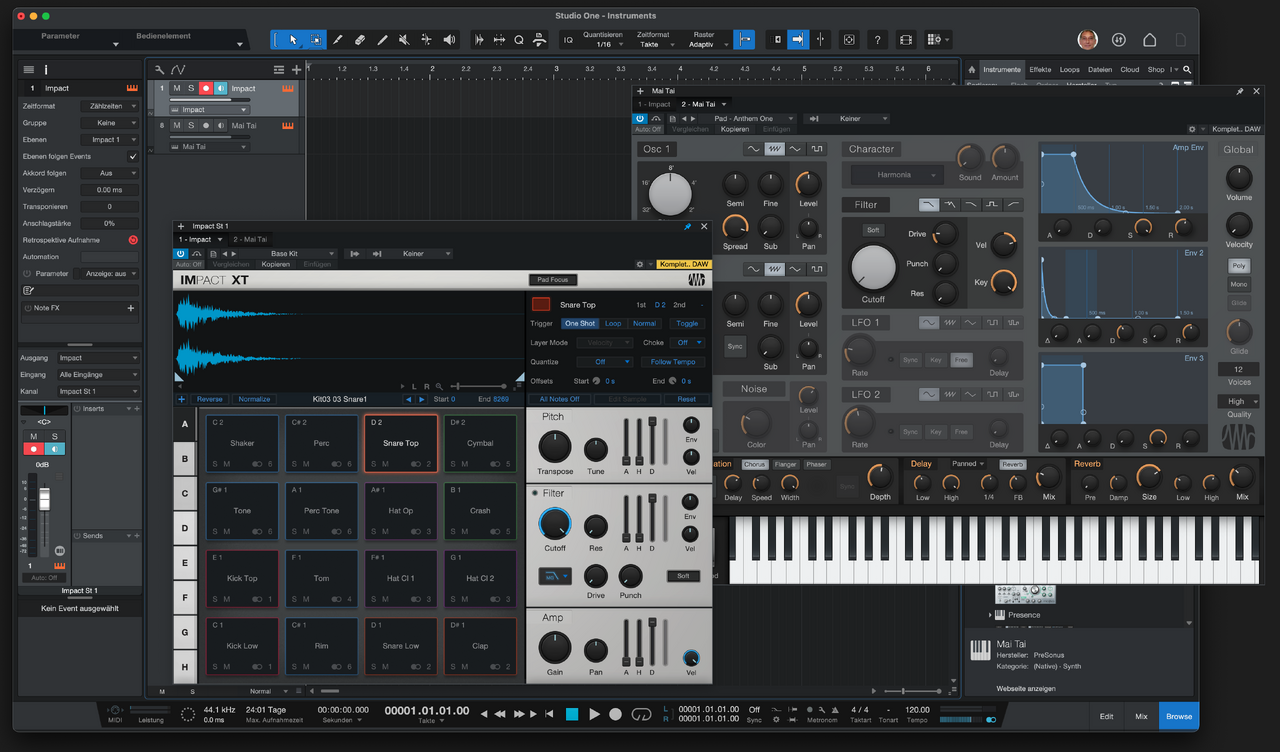
Task: Click the question mark help icon
Action: click(877, 40)
